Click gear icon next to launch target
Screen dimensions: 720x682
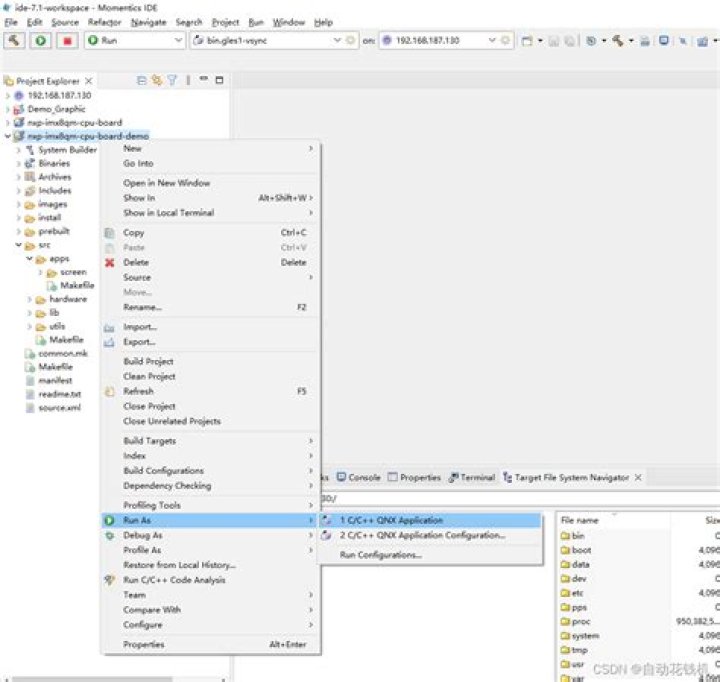point(506,40)
